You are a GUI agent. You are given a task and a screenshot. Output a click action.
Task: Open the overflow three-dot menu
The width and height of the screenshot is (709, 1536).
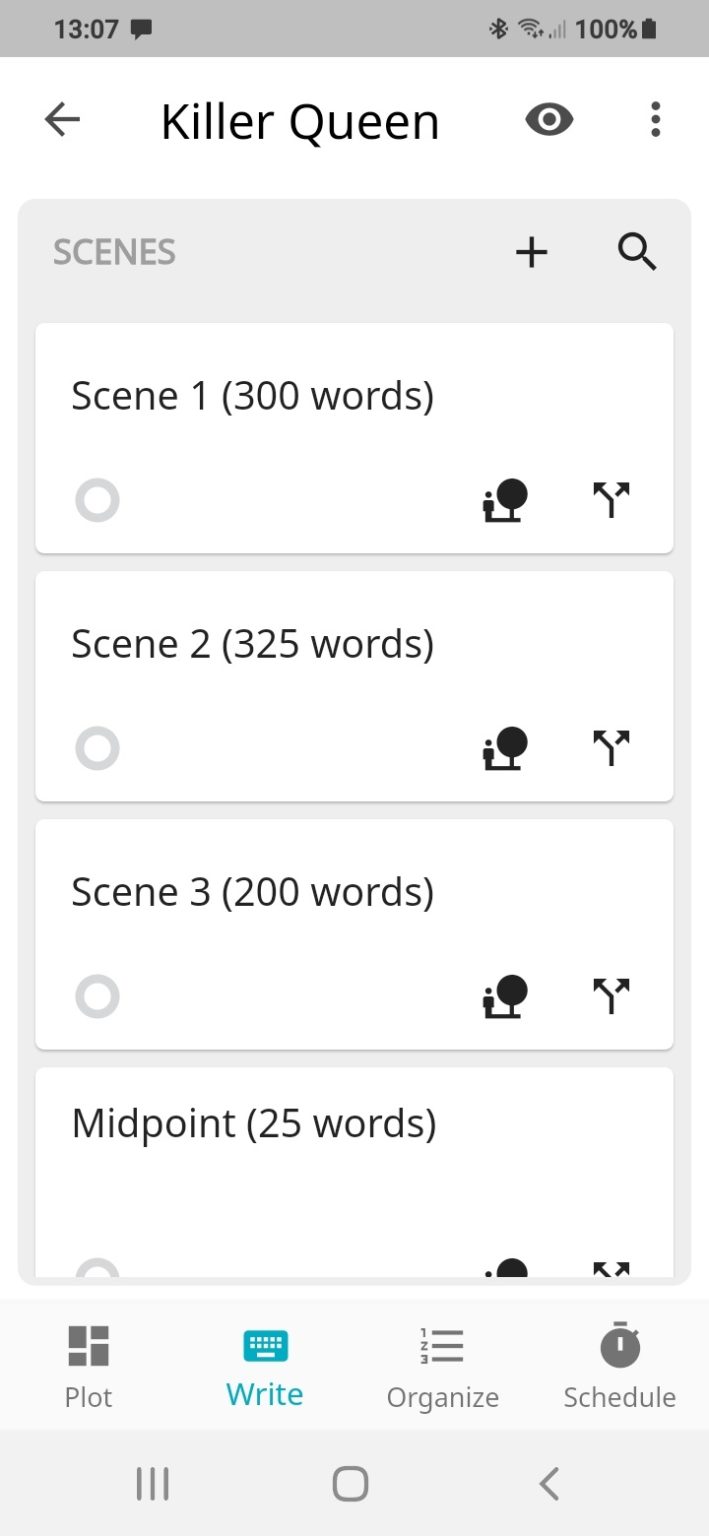click(x=655, y=119)
